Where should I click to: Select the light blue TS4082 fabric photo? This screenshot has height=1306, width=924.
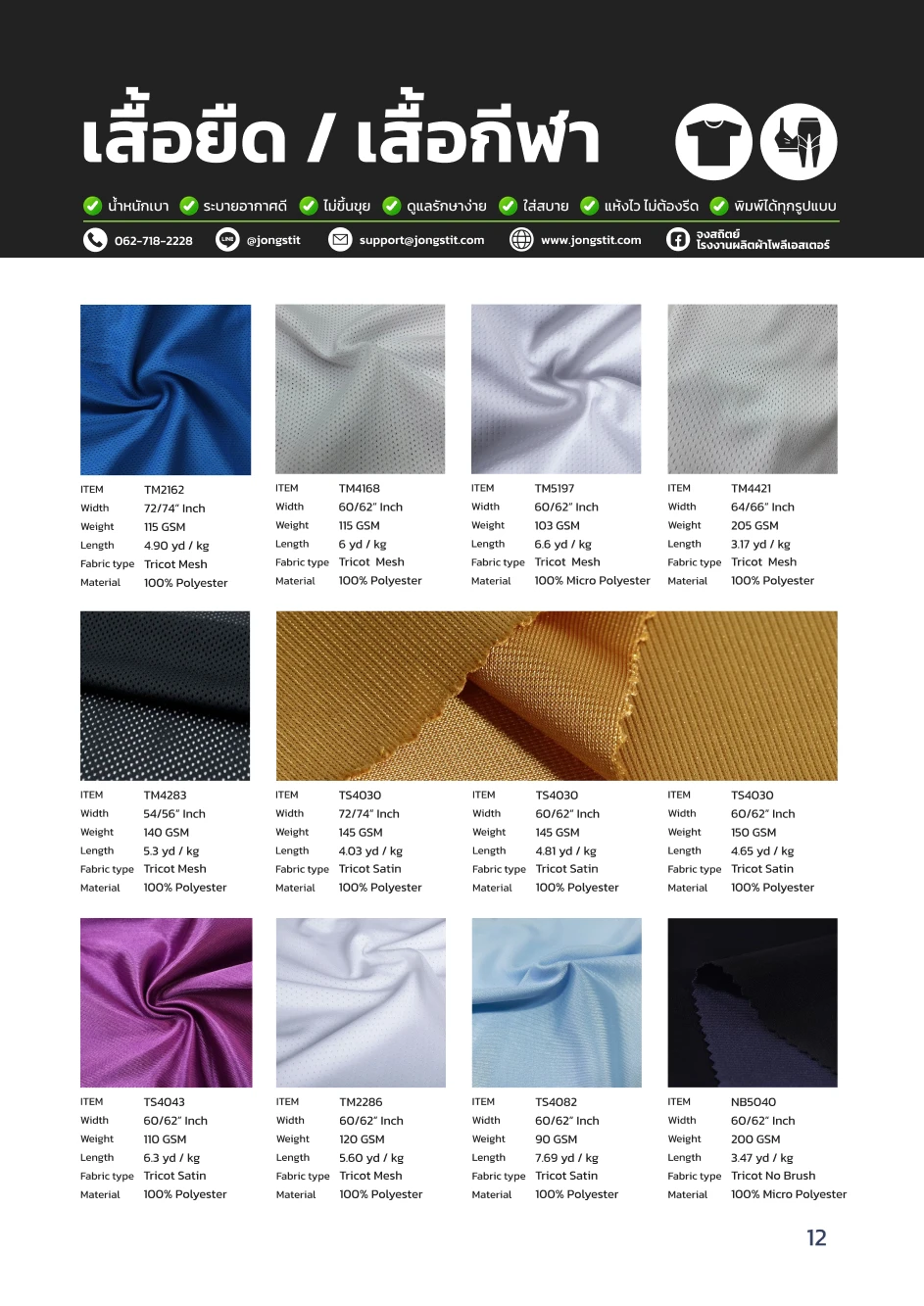(x=557, y=1002)
